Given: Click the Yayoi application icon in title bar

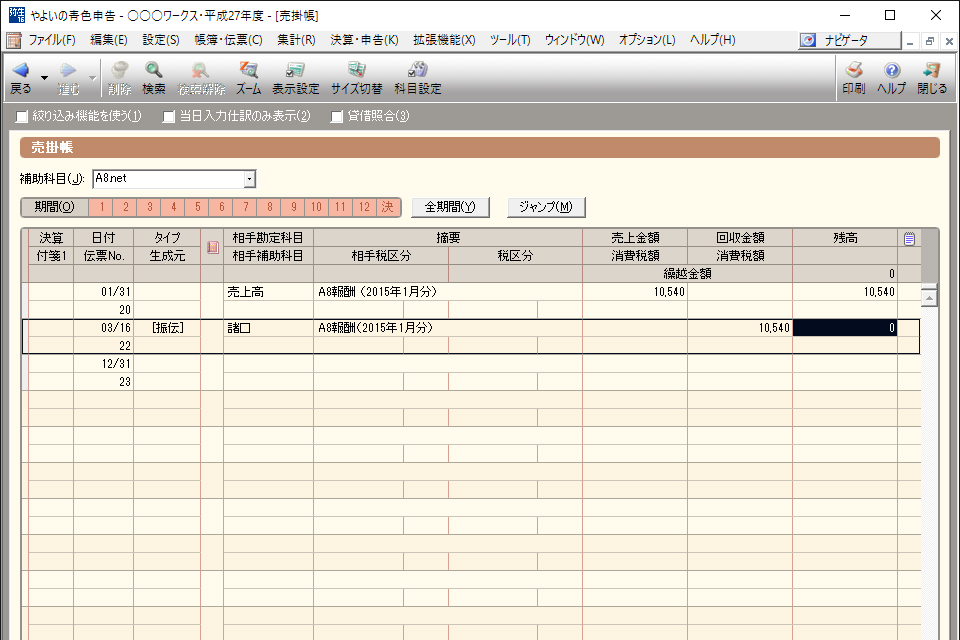Looking at the screenshot, I should 17,15.
